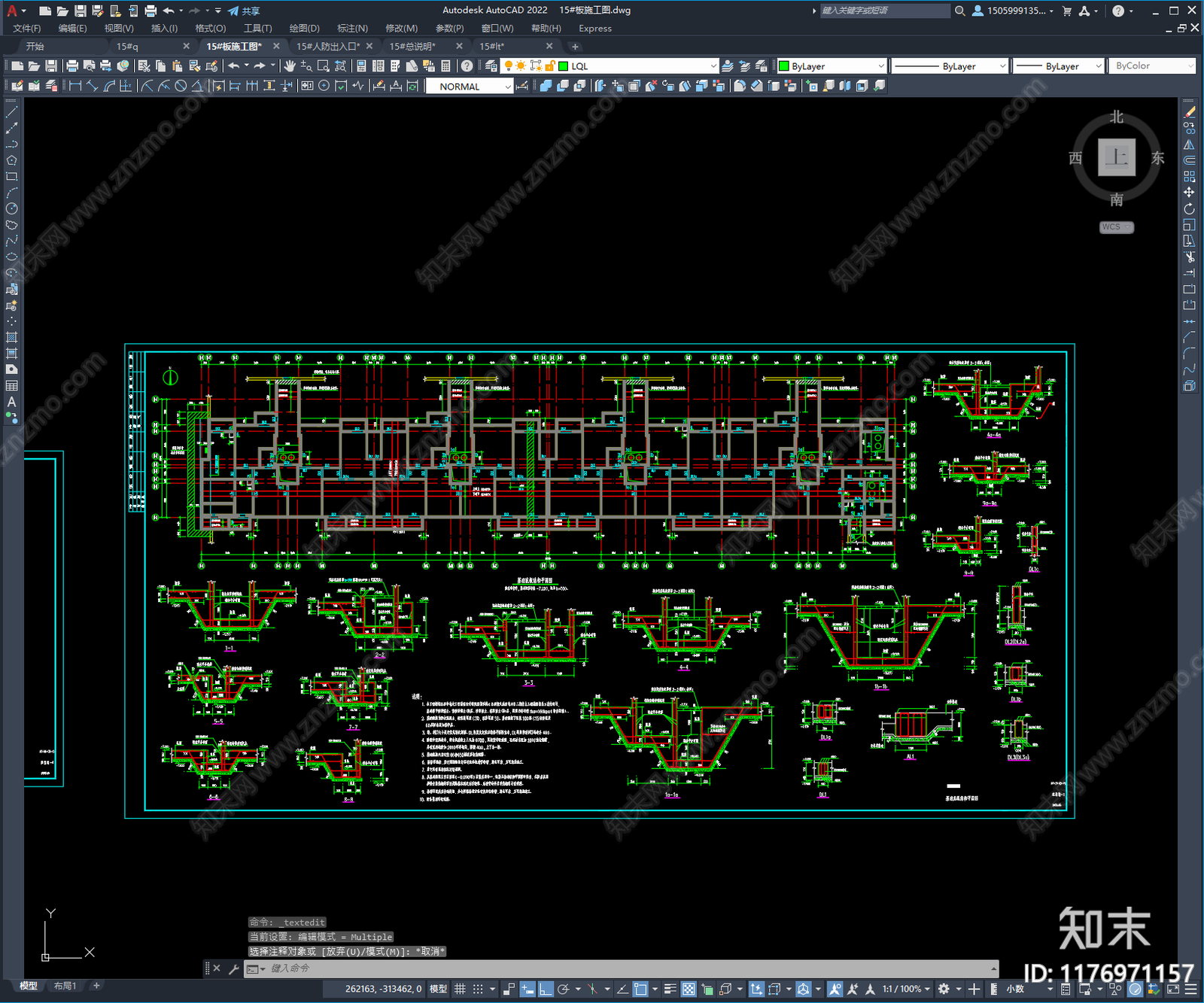Click the Multiline Text 'A' tool
Image resolution: width=1204 pixels, height=1003 pixels.
[x=11, y=402]
